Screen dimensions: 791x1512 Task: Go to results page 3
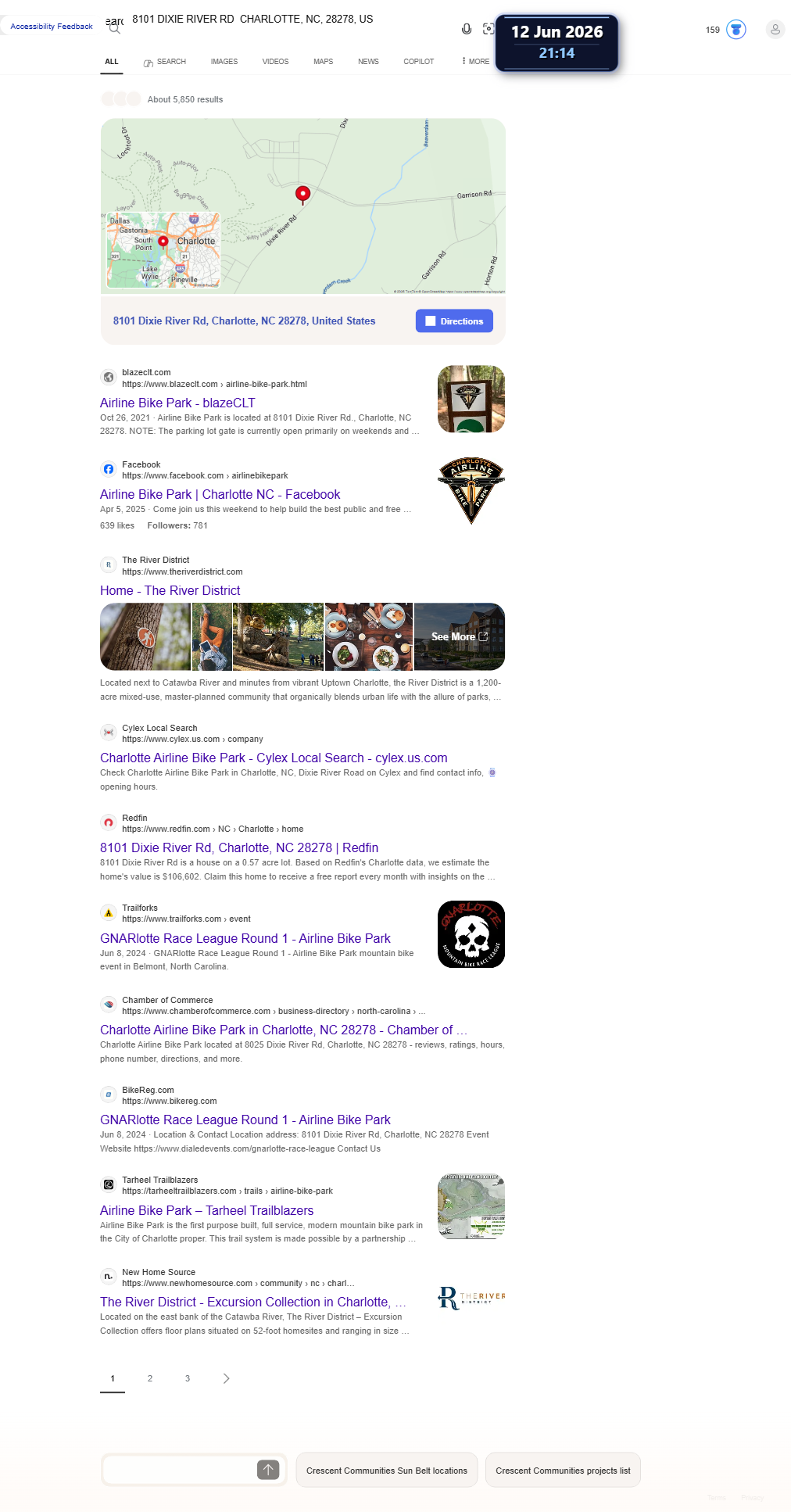tap(188, 1378)
